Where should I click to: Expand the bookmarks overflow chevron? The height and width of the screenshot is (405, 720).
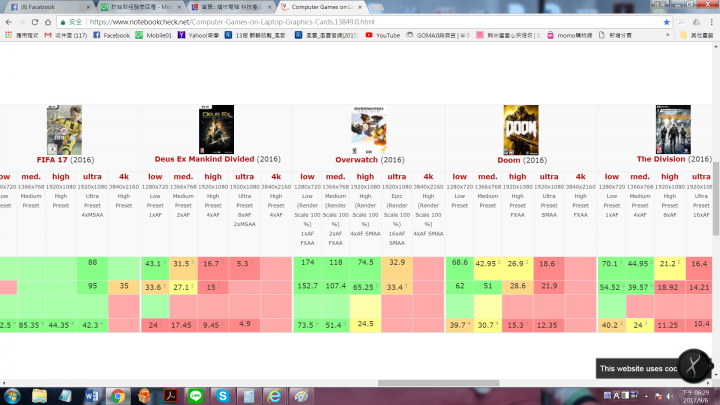pyautogui.click(x=668, y=35)
